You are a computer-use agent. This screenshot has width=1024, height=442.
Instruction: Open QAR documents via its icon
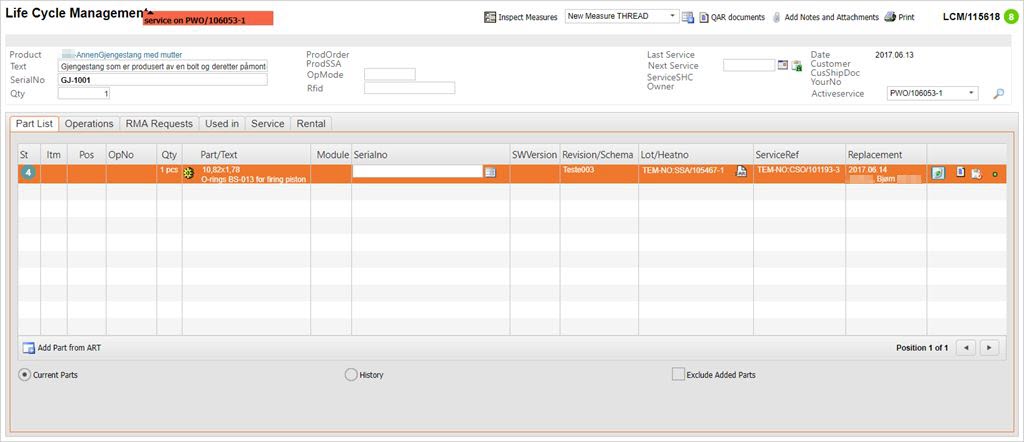click(x=703, y=17)
